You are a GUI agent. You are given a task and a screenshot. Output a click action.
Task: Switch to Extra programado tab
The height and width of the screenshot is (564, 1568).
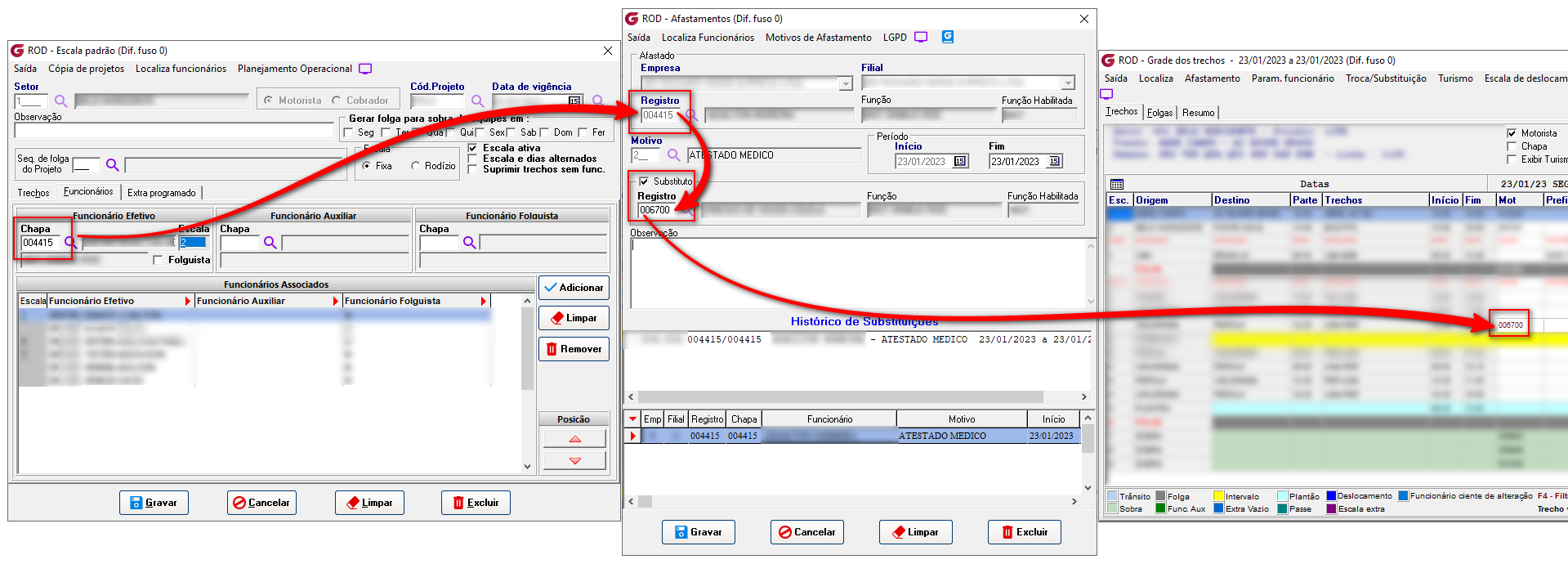point(162,193)
